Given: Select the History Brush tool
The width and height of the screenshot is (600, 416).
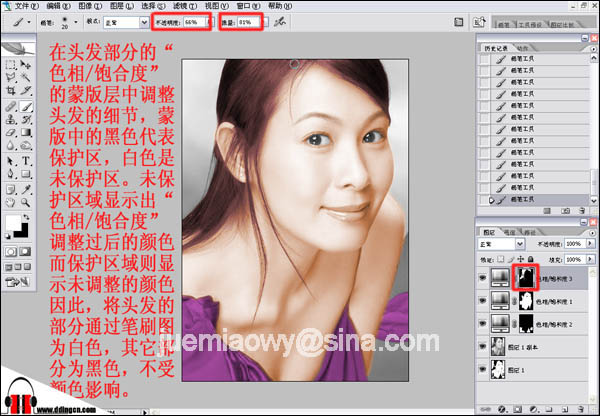Looking at the screenshot, I should (26, 120).
